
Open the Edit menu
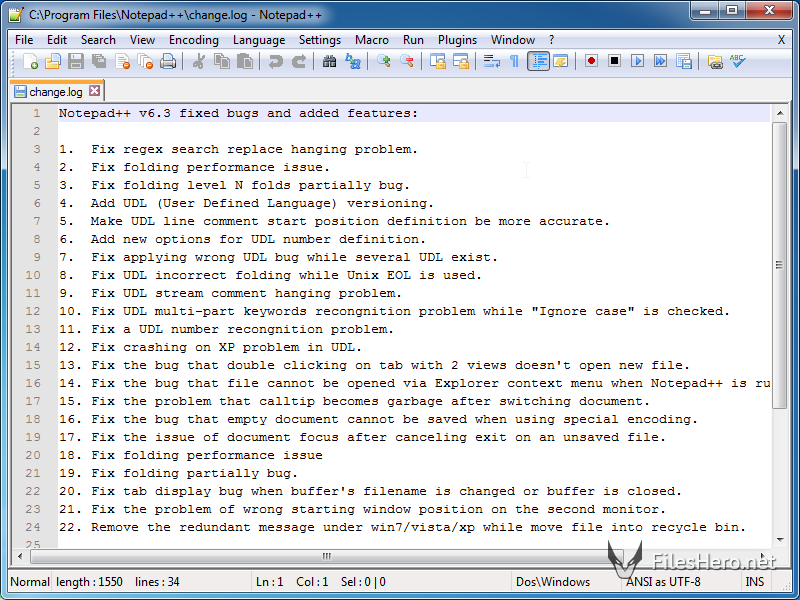57,40
